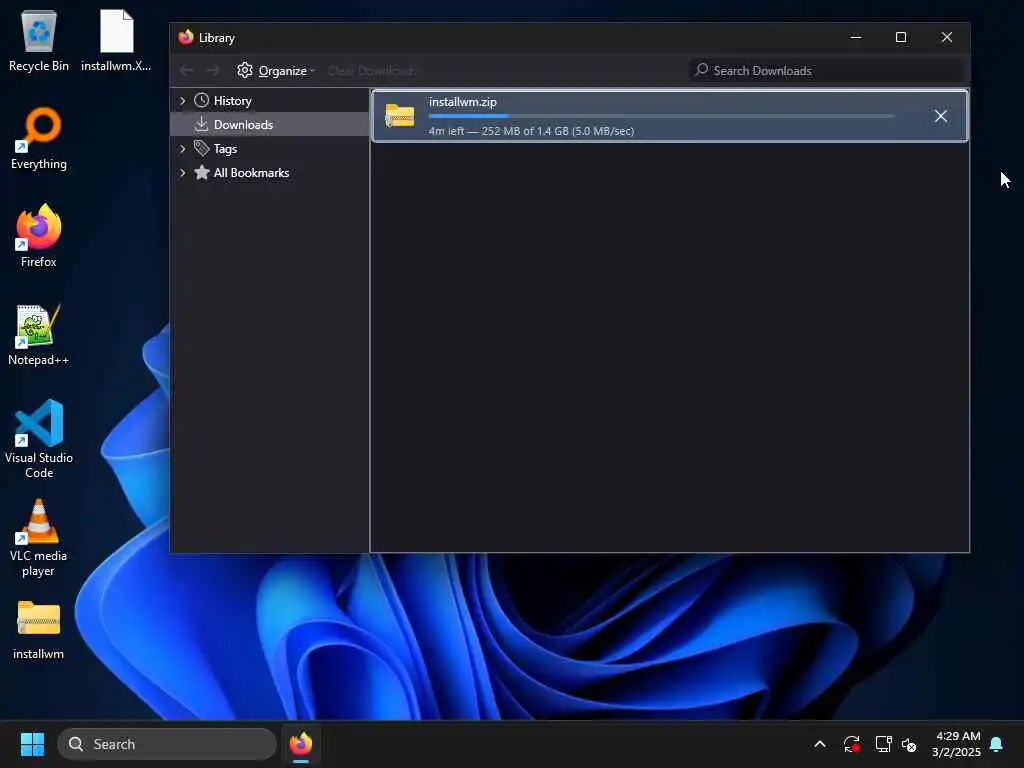Click the installwm.zip archive file icon
Screen dimensions: 1024x768
[400, 116]
